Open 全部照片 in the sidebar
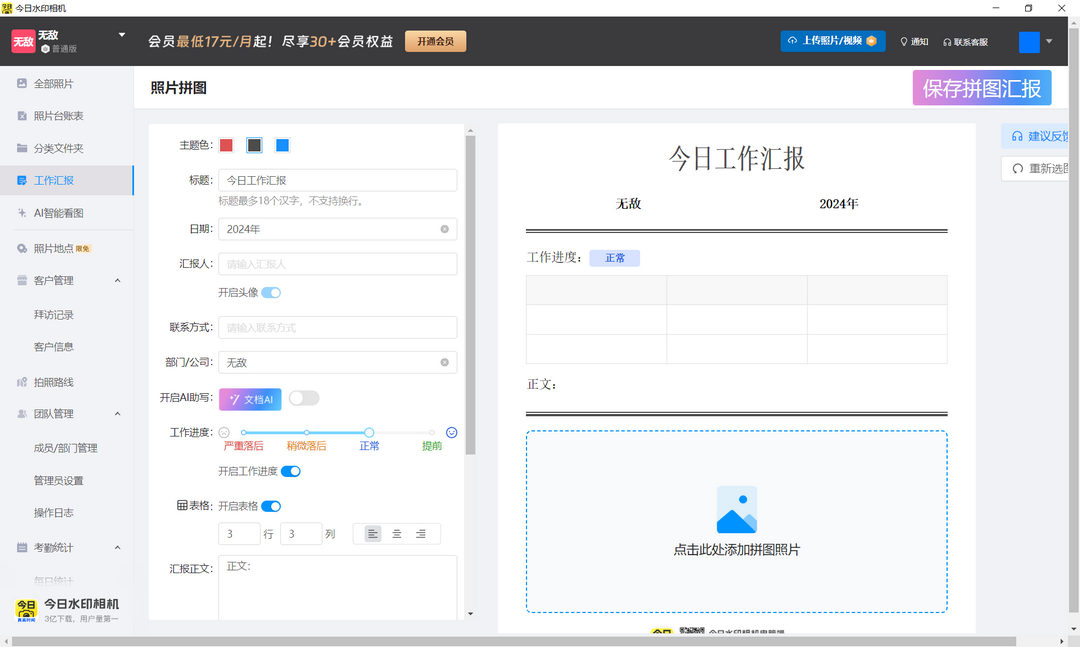Screen dimensions: 1080x647 53,84
